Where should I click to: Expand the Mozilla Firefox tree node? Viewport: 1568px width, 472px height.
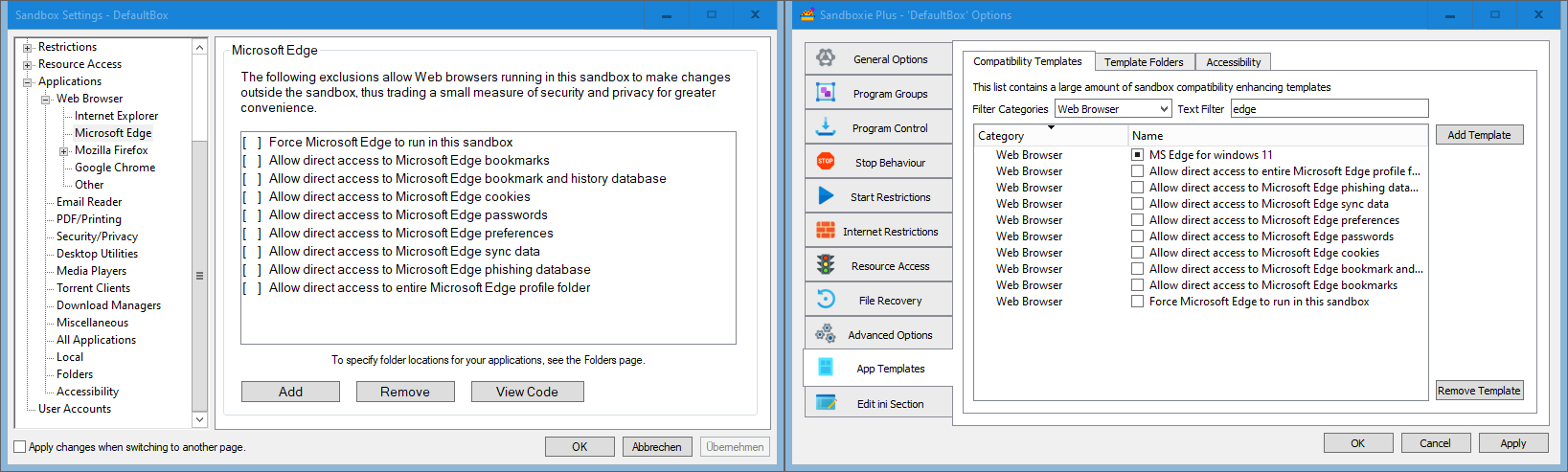[x=63, y=151]
